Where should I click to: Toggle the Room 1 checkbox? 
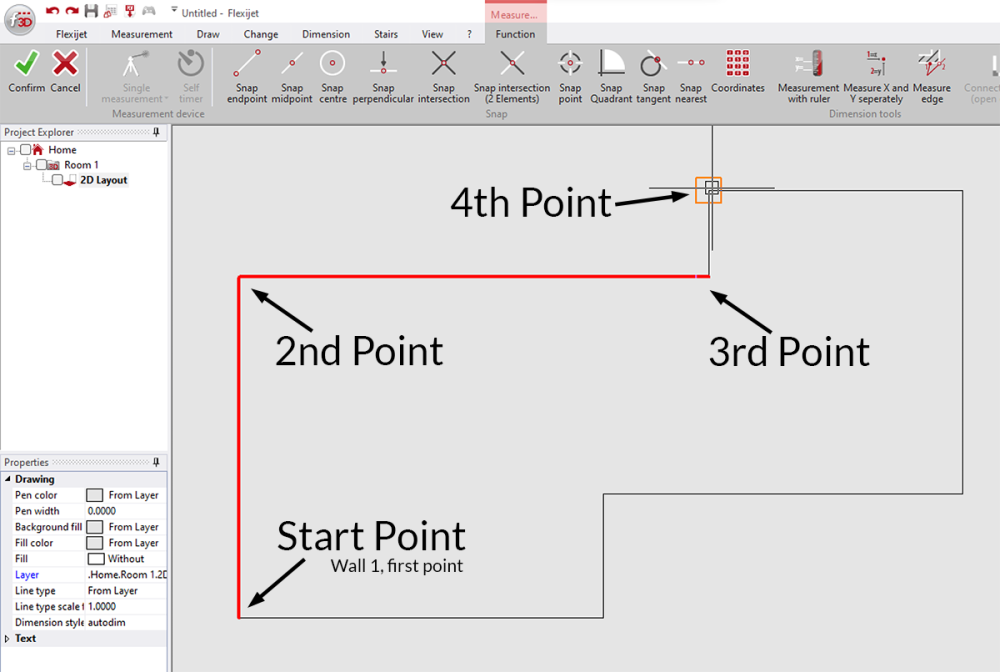40,164
